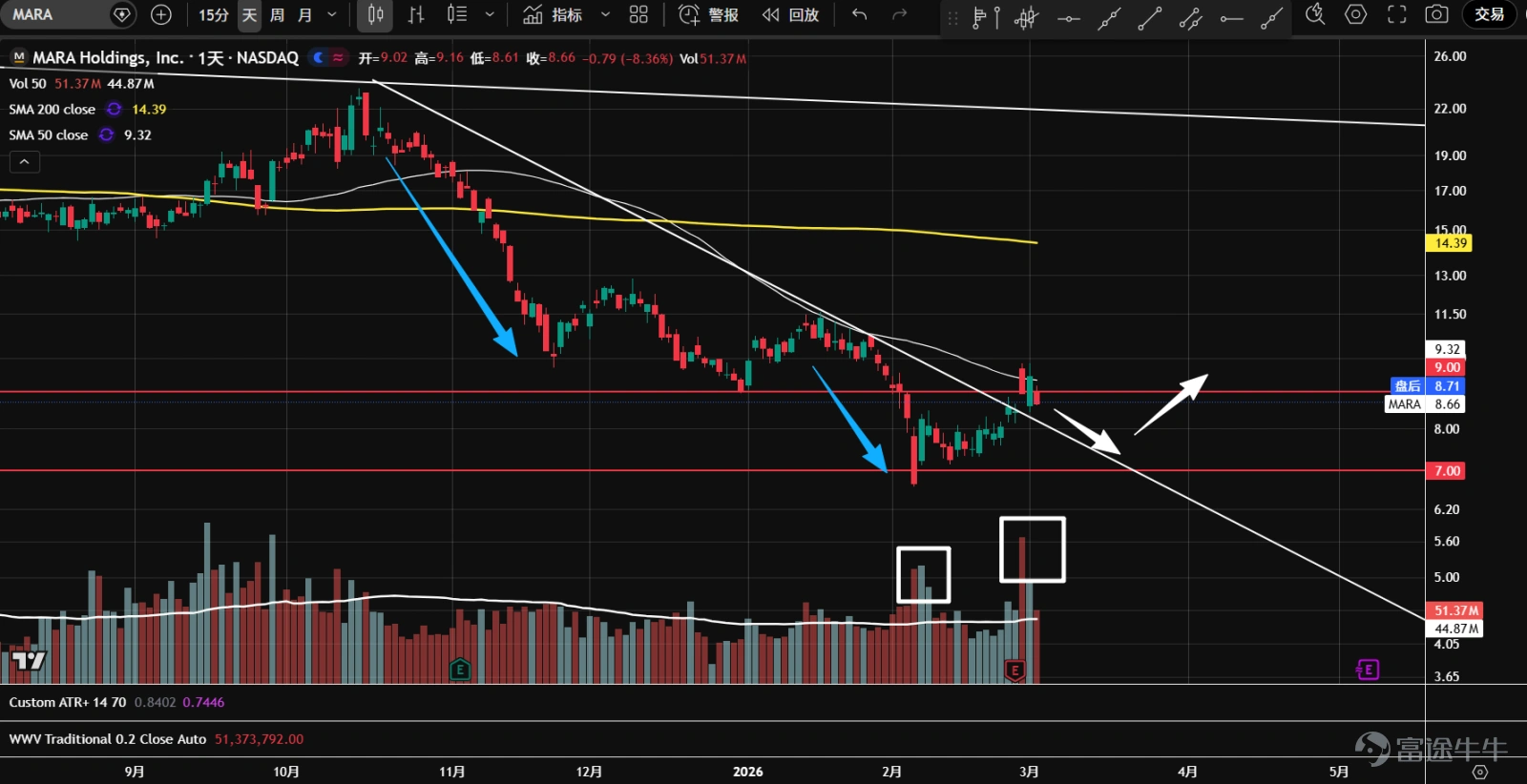Click the Vol 50 indicator legend
The height and width of the screenshot is (784, 1527).
click(x=28, y=84)
